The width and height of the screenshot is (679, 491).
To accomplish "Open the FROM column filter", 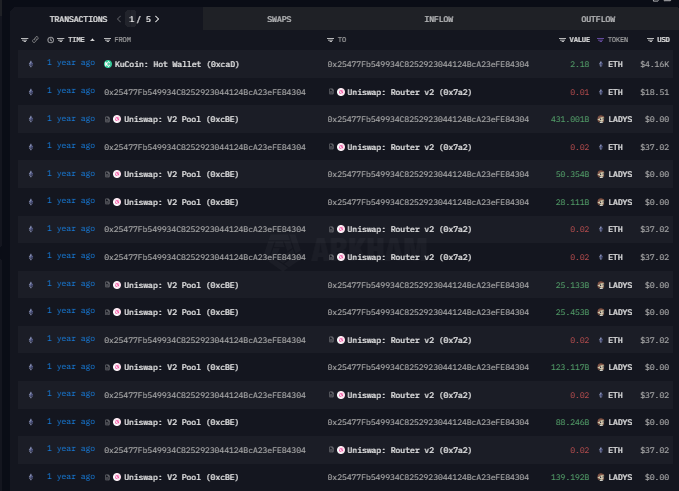I will [x=107, y=40].
